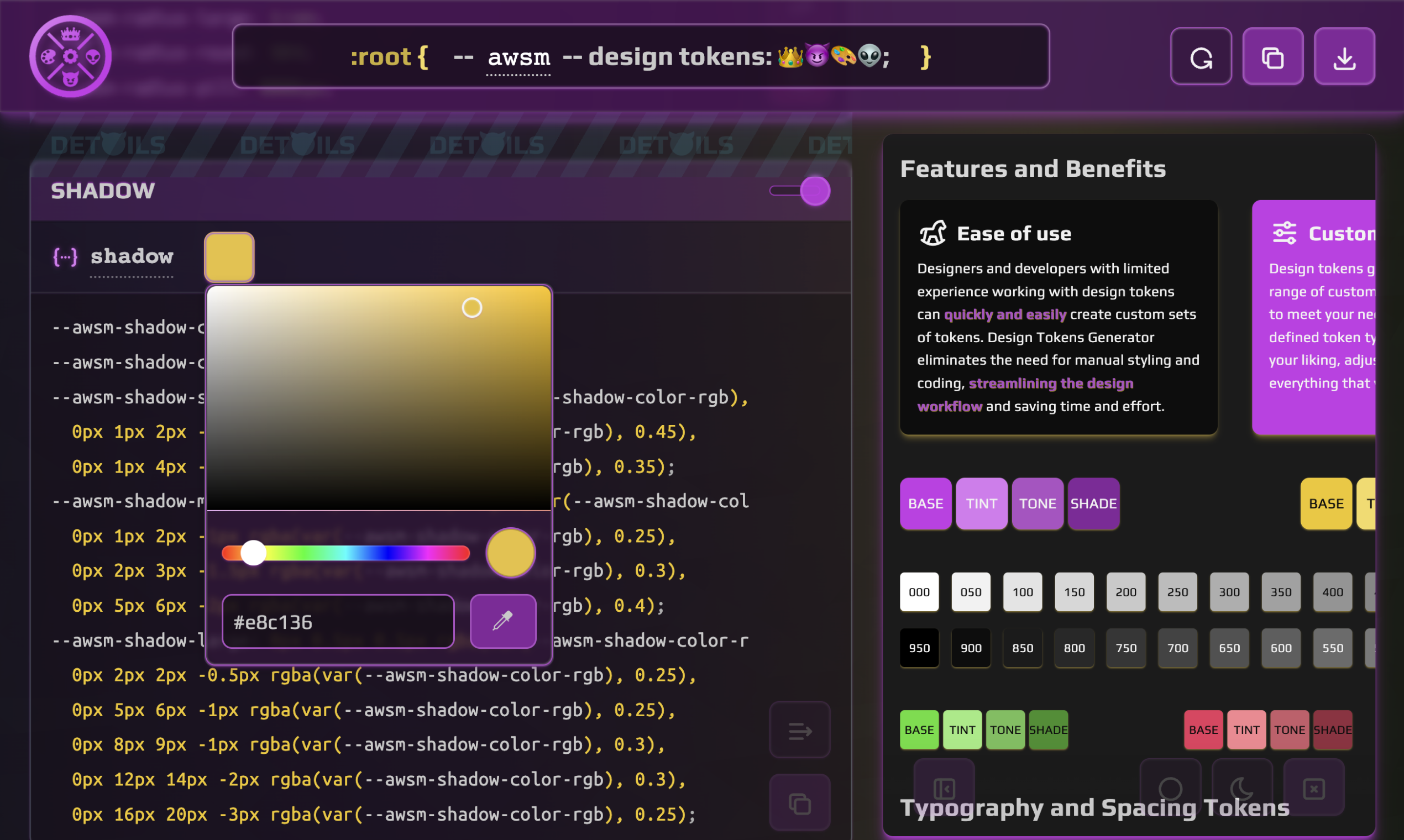This screenshot has height=840, width=1404.
Task: Click the red TONE swatch
Action: [1289, 729]
